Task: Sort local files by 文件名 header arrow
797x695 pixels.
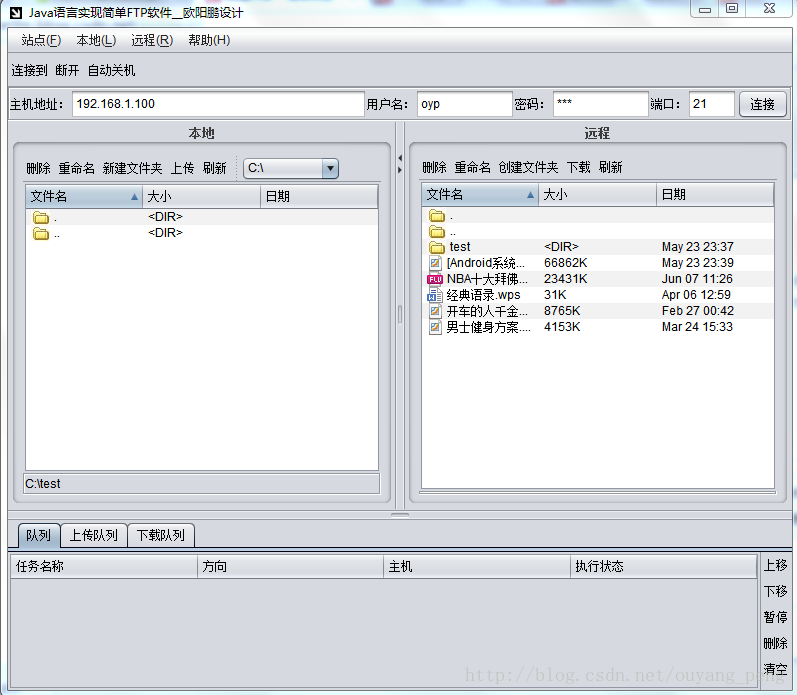Action: pos(134,197)
